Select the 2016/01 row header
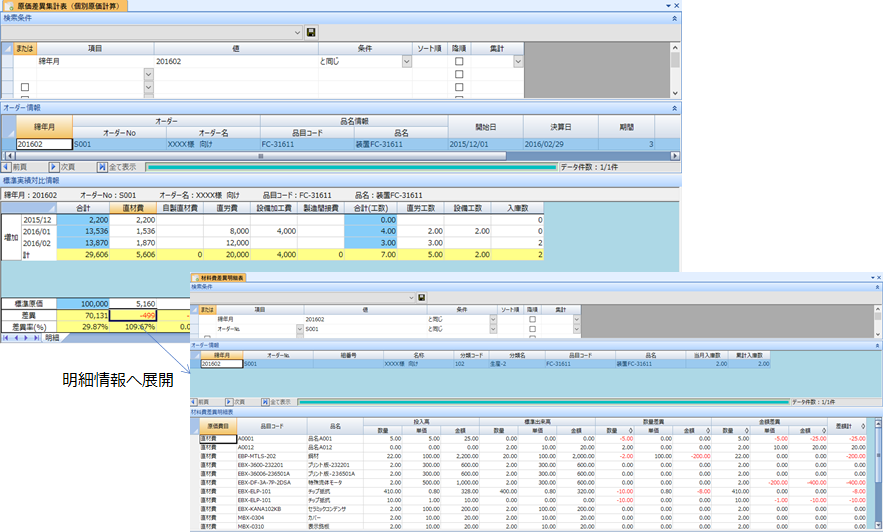Image resolution: width=883 pixels, height=532 pixels. click(x=38, y=231)
